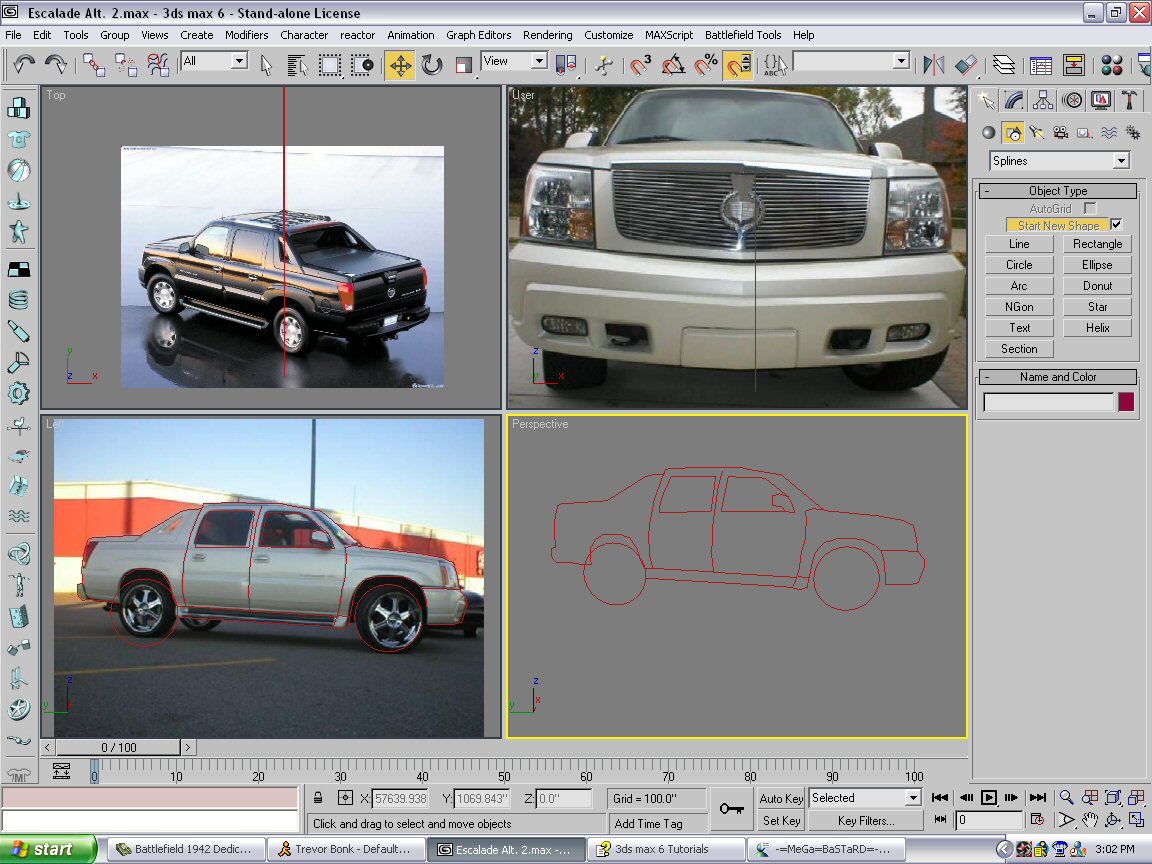This screenshot has height=864, width=1152.
Task: Open the Material Editor spheres icon
Action: click(1111, 65)
